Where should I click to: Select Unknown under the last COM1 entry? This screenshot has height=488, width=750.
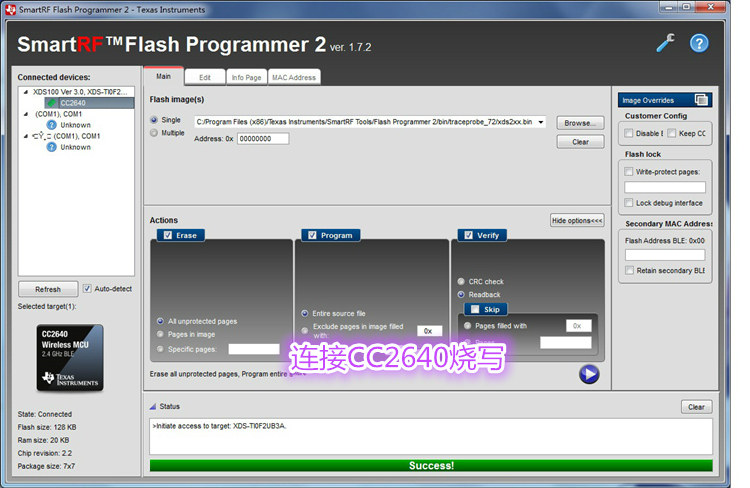75,147
